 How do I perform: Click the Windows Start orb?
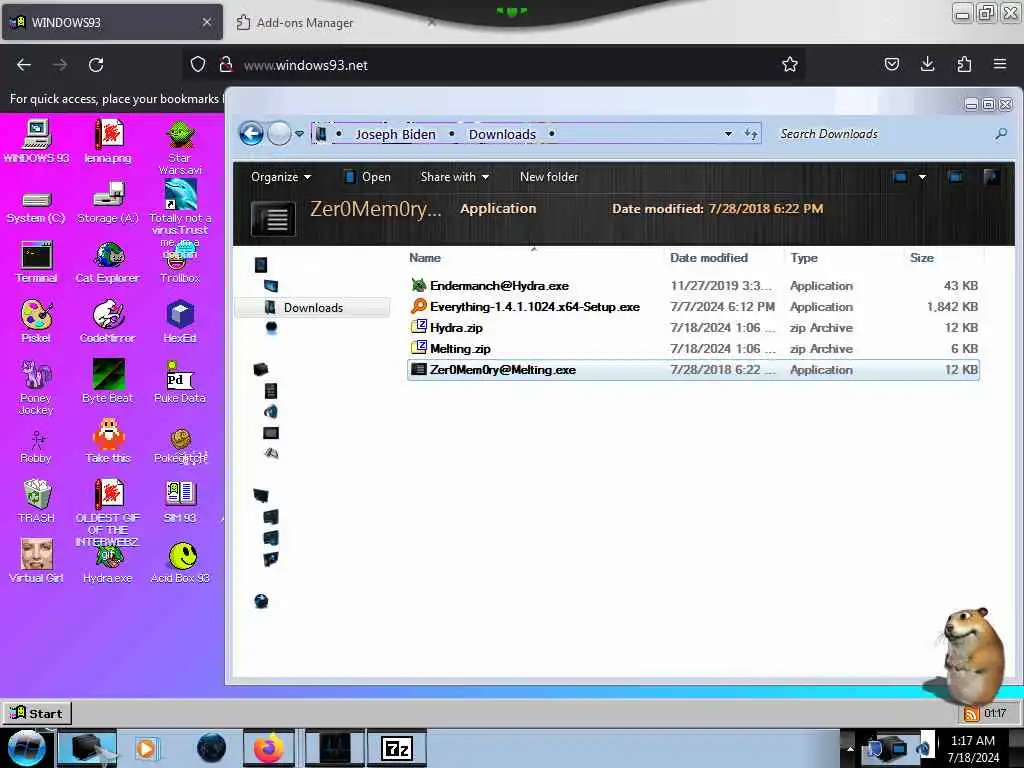click(x=26, y=748)
